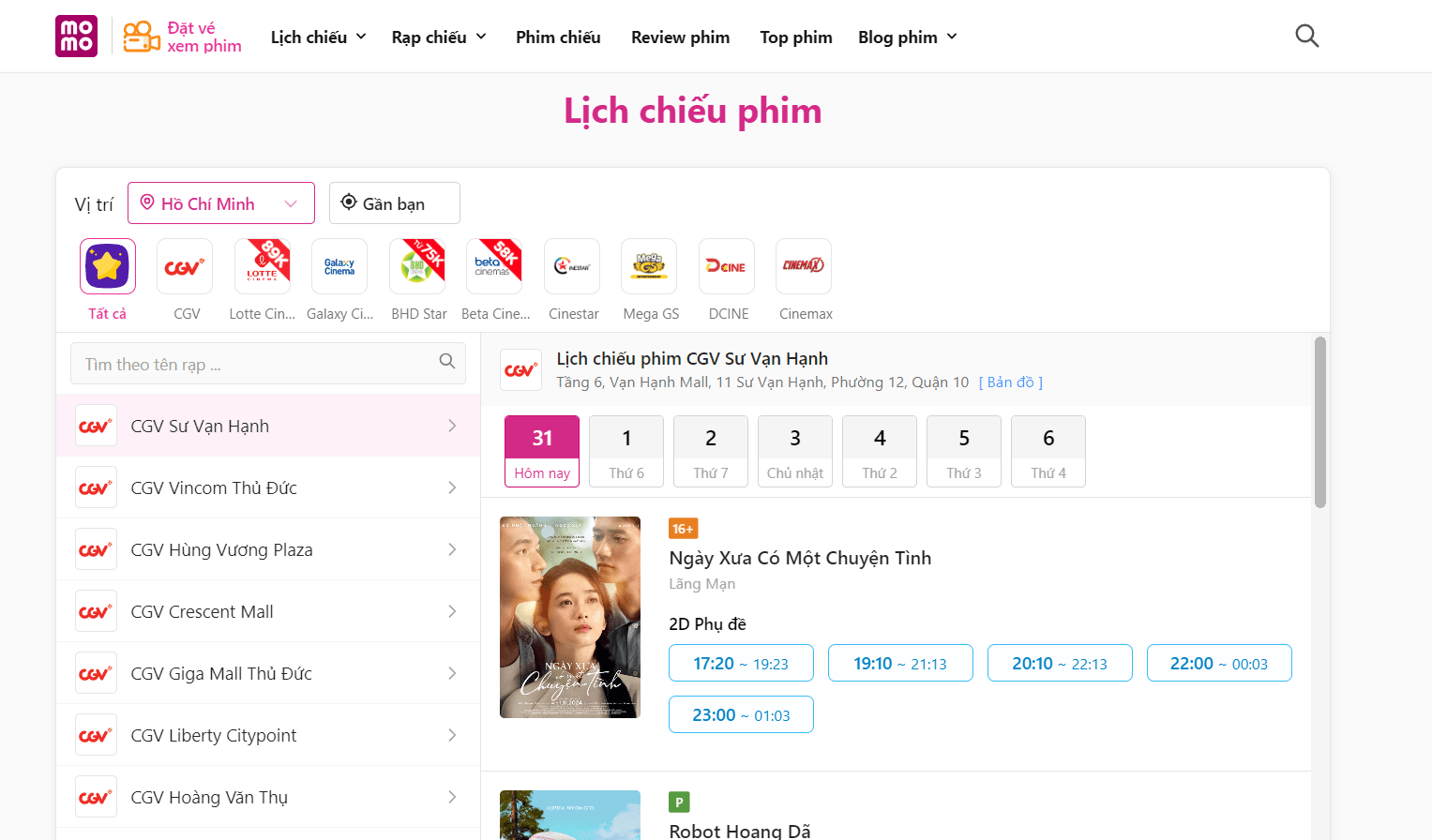The width and height of the screenshot is (1432, 840).
Task: Choose the Galaxy Cinema brand icon
Action: pyautogui.click(x=339, y=267)
